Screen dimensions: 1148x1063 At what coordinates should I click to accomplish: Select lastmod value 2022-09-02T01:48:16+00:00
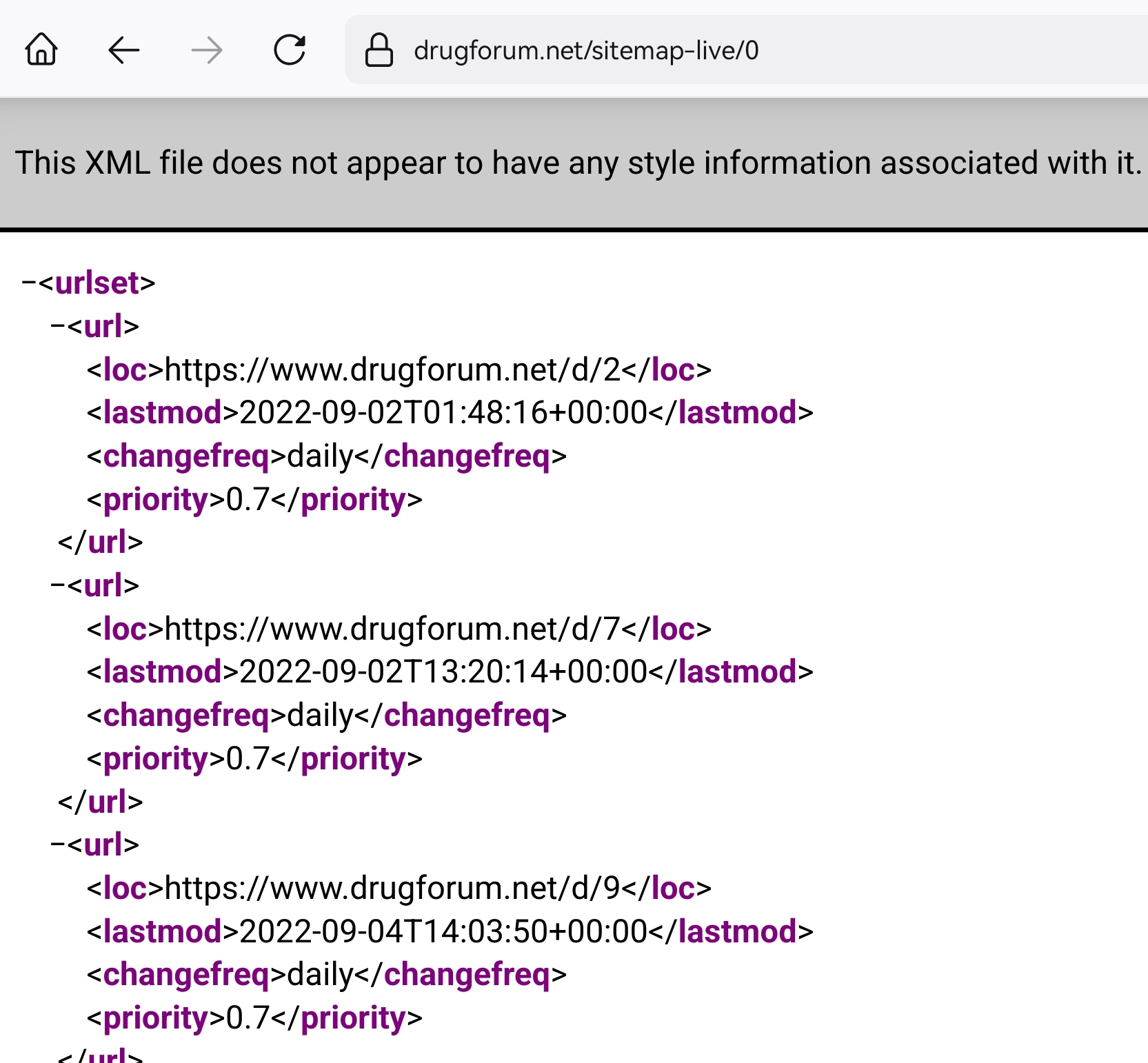[x=443, y=413]
